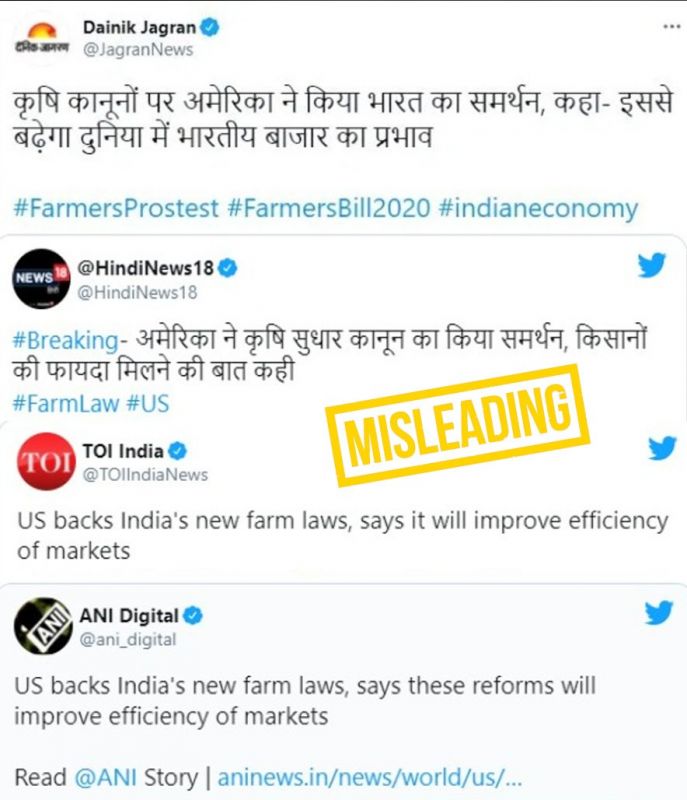The height and width of the screenshot is (800, 687).
Task: Click the TOI India red logo
Action: click(x=46, y=461)
